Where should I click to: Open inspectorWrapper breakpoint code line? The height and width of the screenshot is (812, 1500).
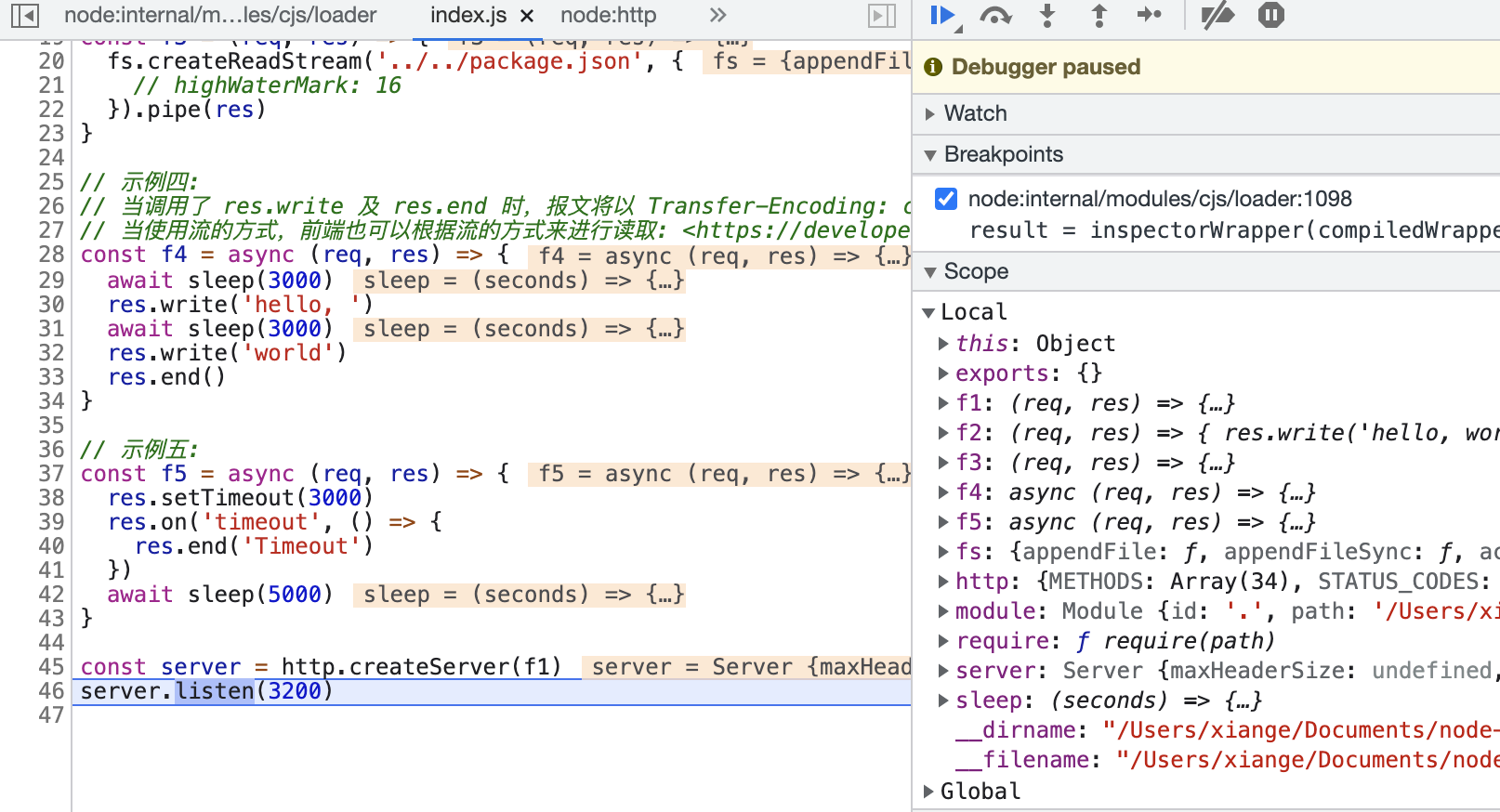click(x=1234, y=230)
